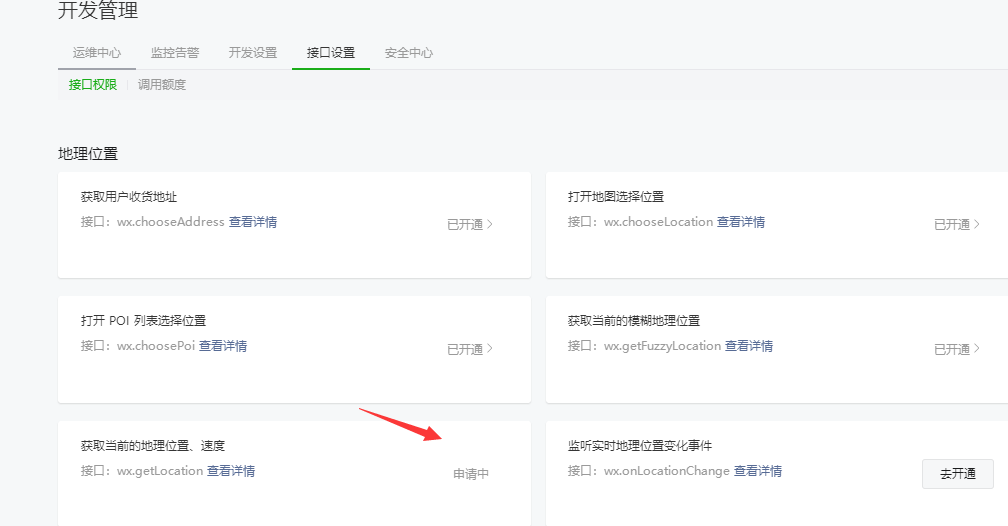1008x526 pixels.
Task: Open 查看详情 link for wx.chooseLocation
Action: [741, 222]
